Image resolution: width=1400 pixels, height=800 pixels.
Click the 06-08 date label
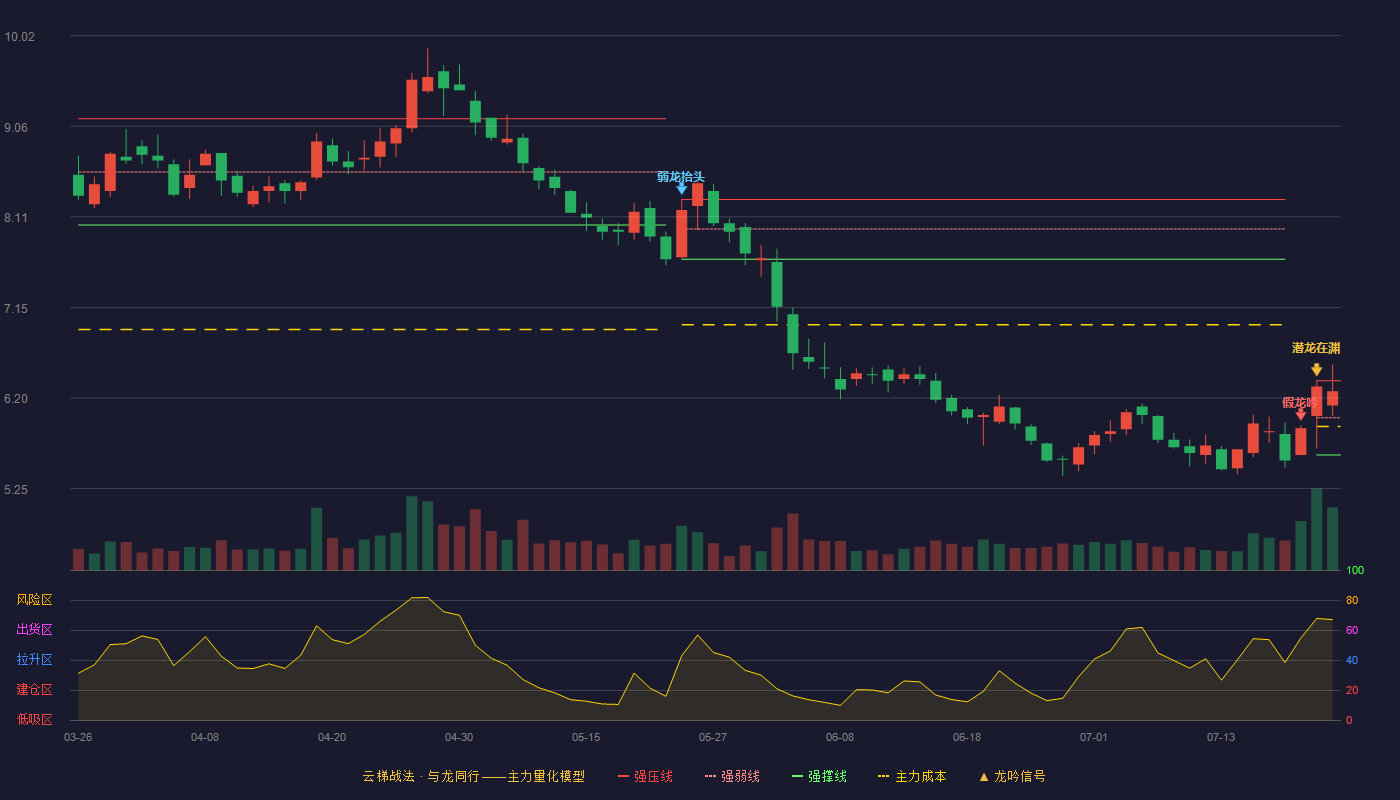coord(840,737)
